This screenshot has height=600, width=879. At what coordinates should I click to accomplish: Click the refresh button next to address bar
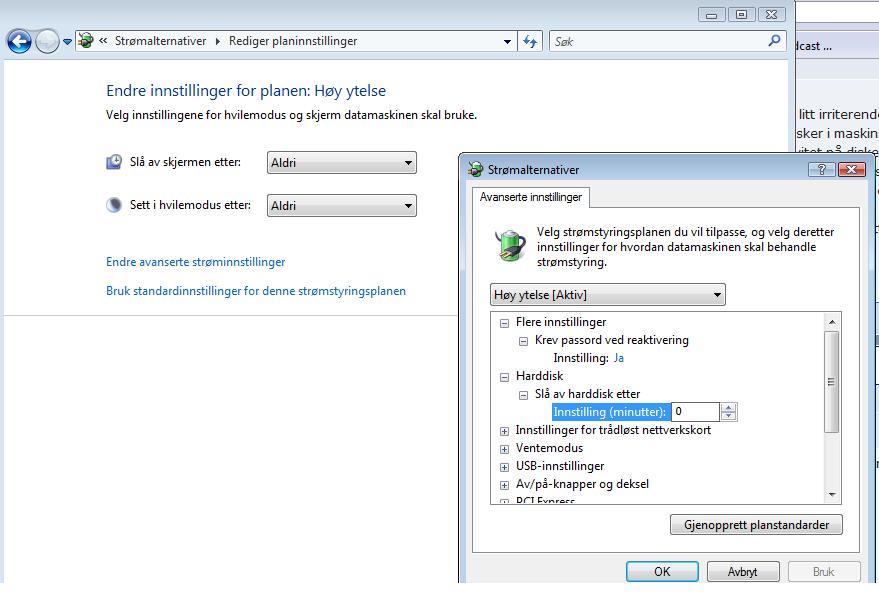530,41
